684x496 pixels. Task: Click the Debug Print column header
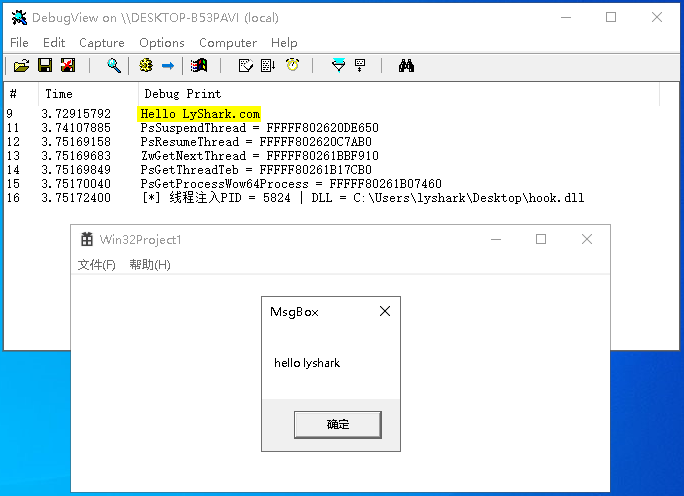399,94
